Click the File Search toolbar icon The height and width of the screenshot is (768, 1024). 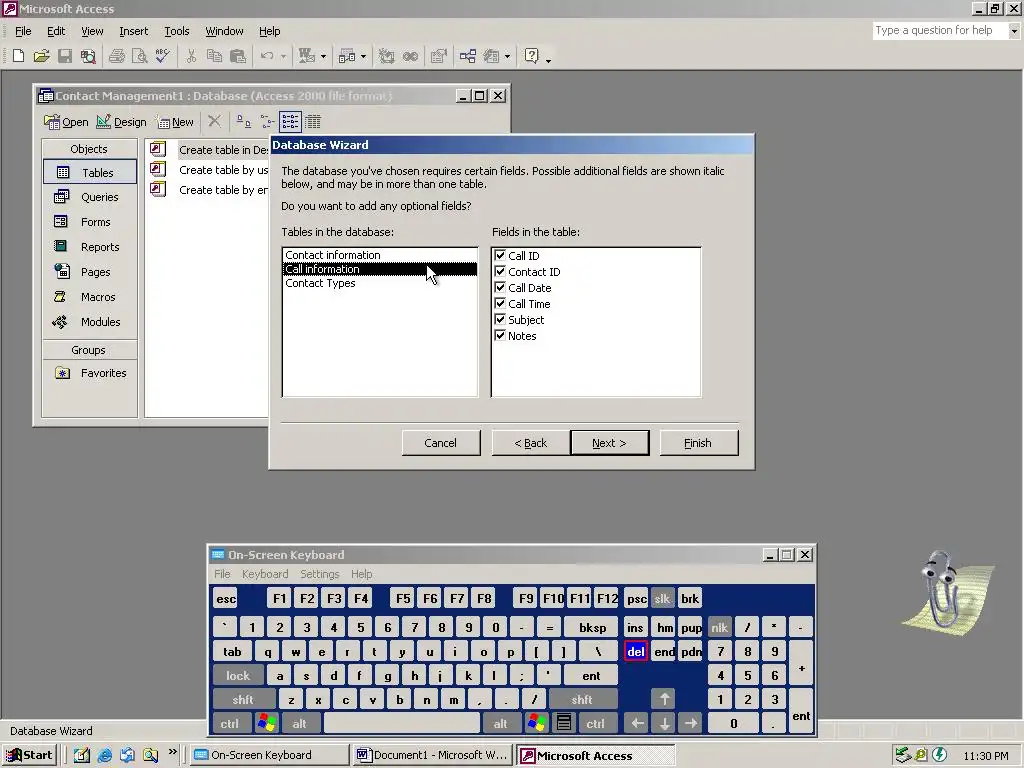click(x=88, y=56)
